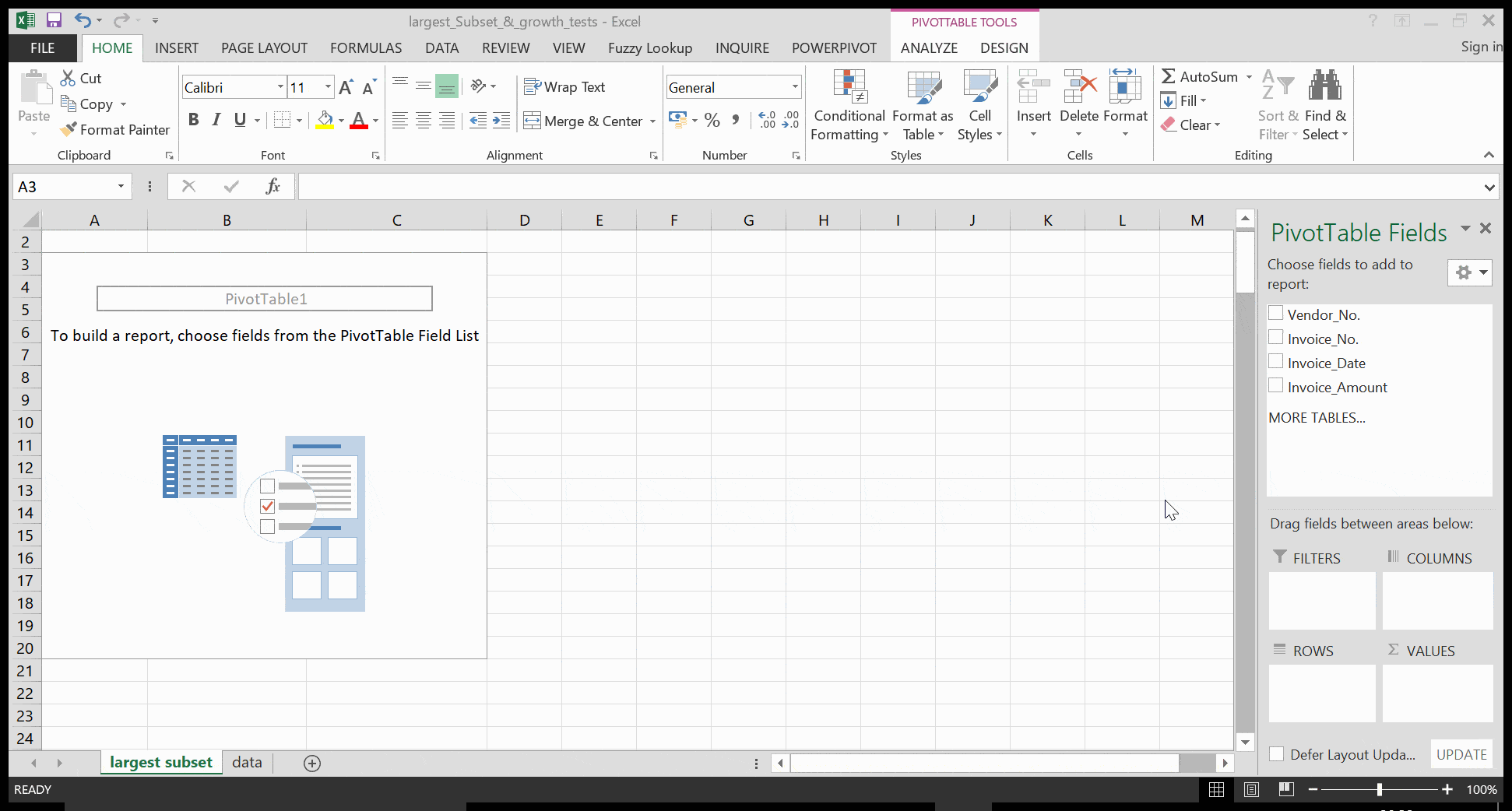This screenshot has width=1512, height=811.
Task: Click the Align Right icon
Action: pyautogui.click(x=447, y=121)
